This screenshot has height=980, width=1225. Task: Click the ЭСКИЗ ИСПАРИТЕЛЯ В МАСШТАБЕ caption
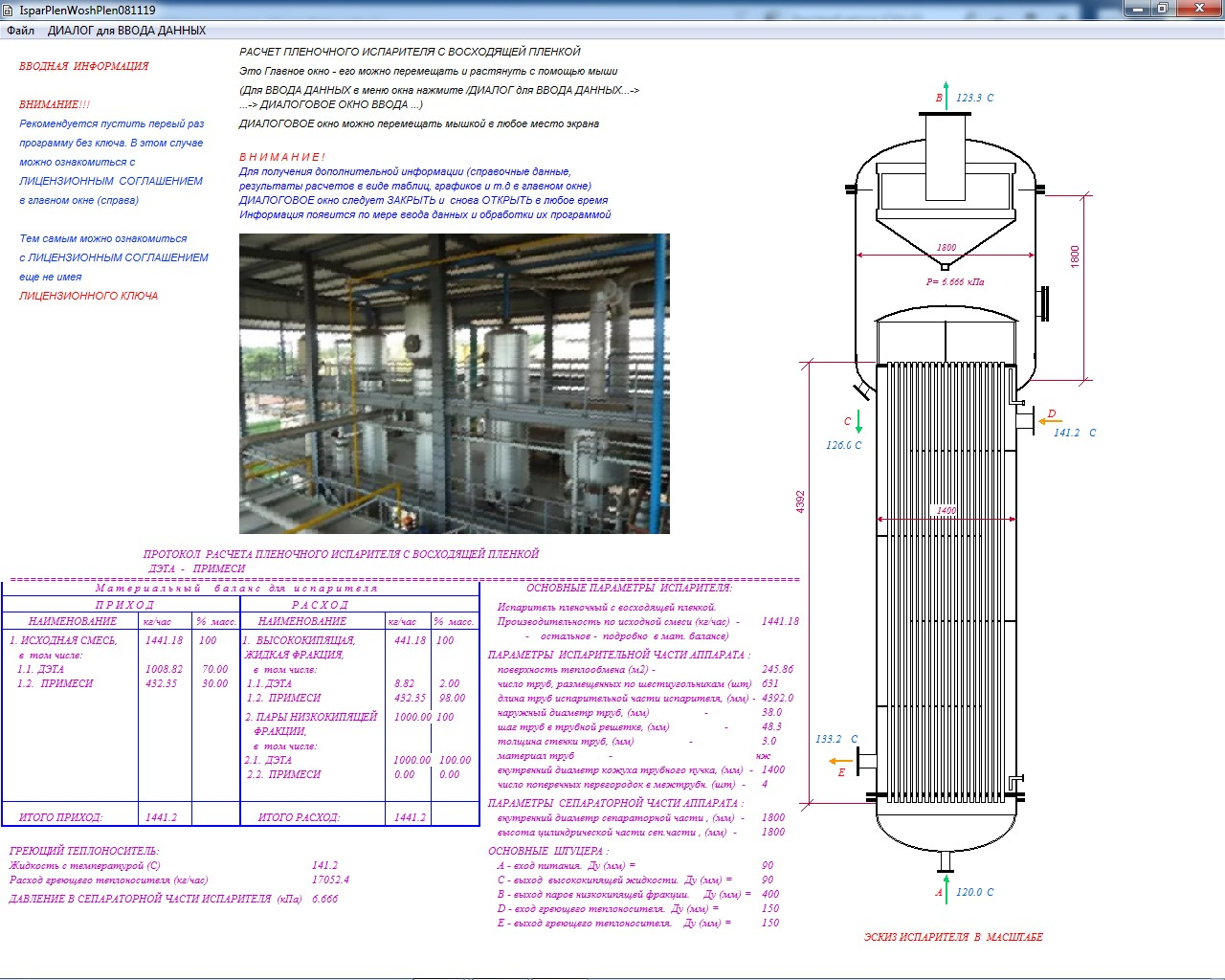(x=953, y=937)
